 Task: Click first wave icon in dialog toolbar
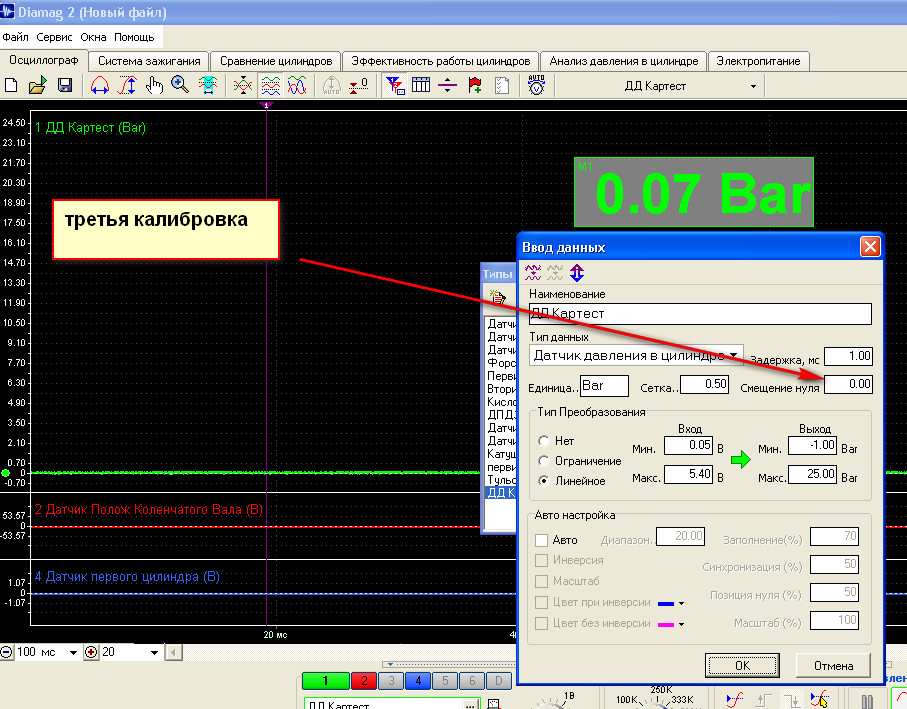(x=533, y=272)
